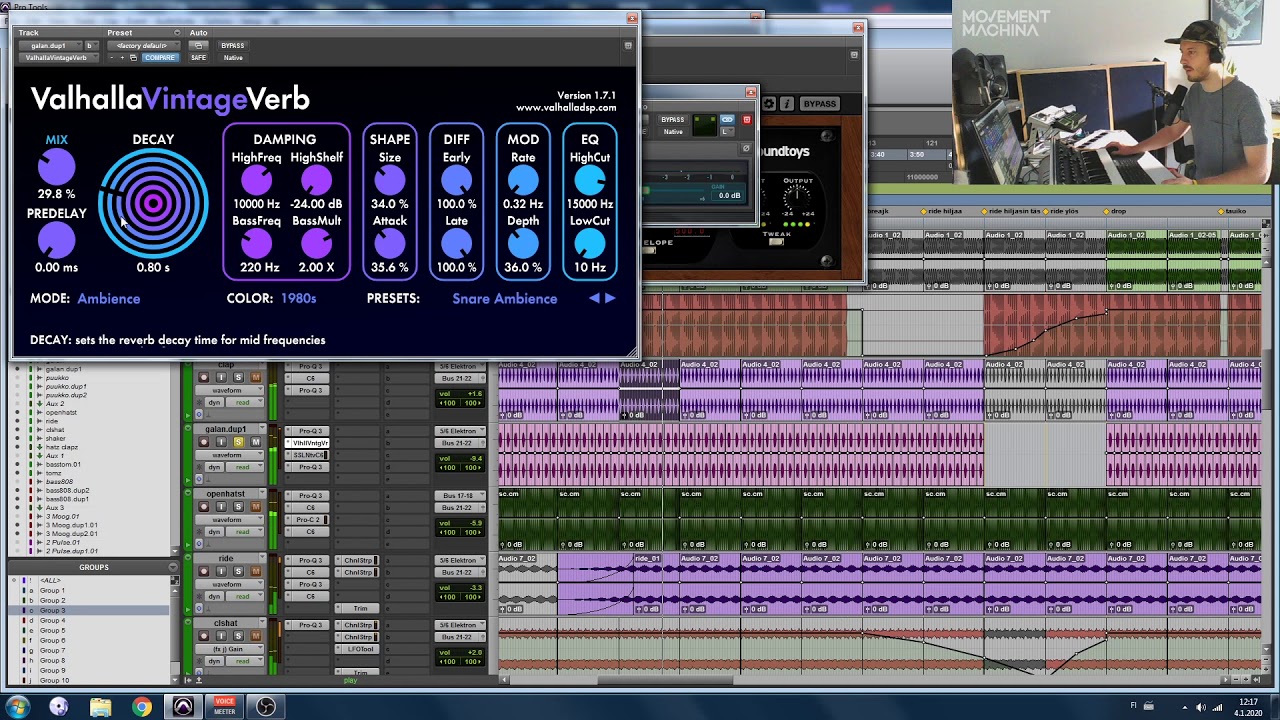
Task: Toggle Solo on openhatst track
Action: pos(237,506)
